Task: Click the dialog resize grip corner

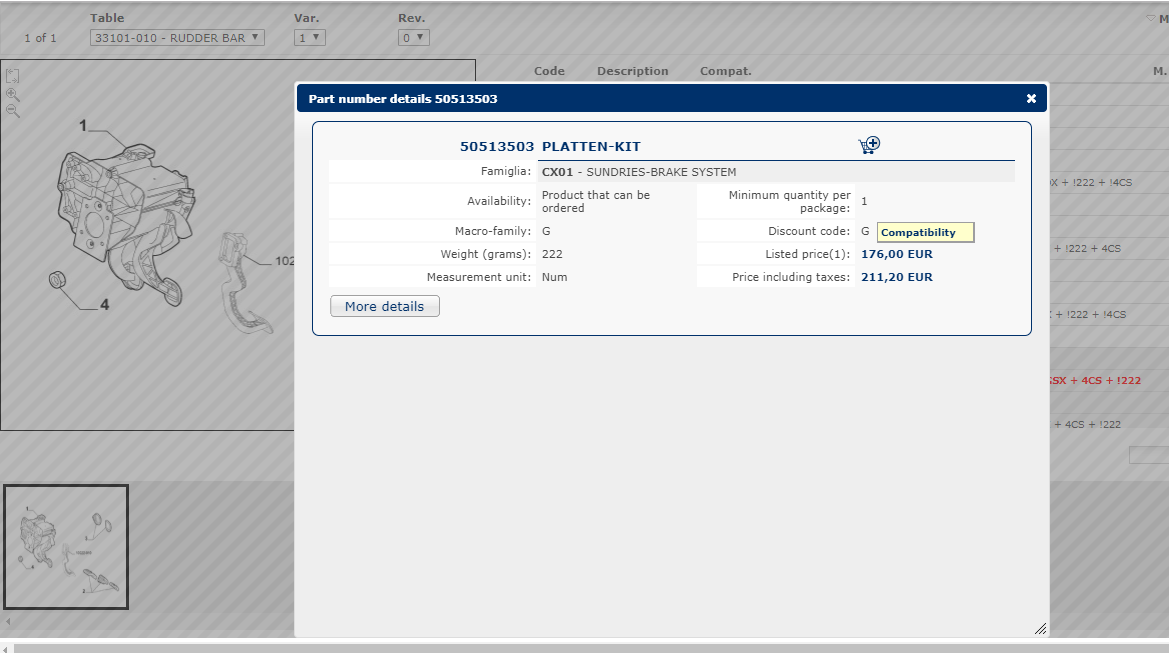Action: 1041,629
